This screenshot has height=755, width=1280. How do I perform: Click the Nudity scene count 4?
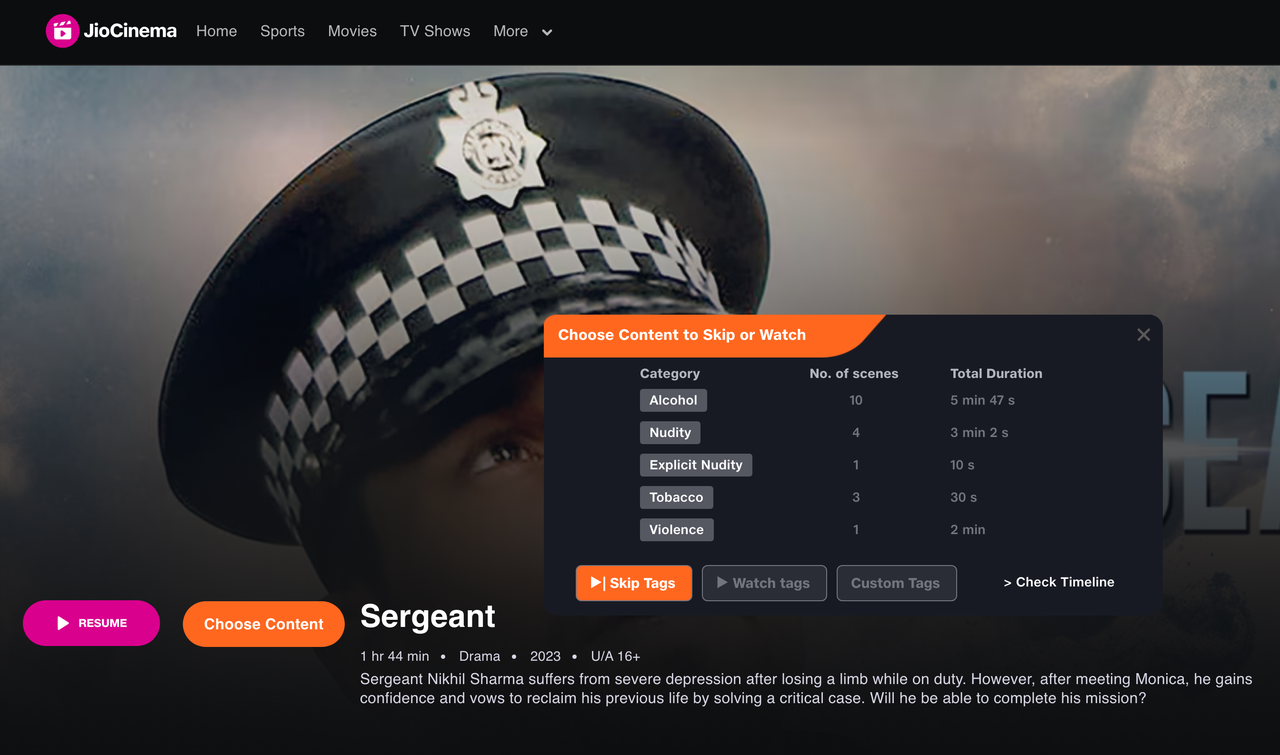pos(856,433)
